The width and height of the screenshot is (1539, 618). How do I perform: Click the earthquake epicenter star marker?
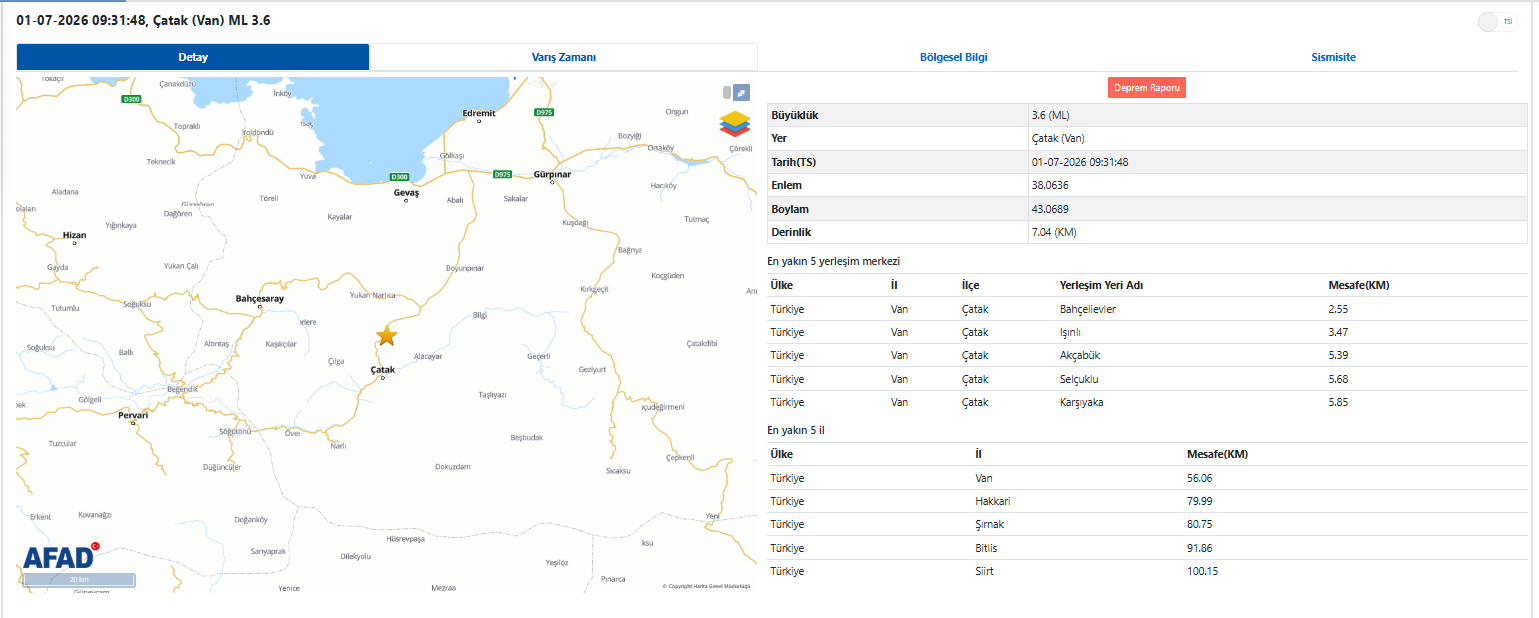click(x=386, y=336)
